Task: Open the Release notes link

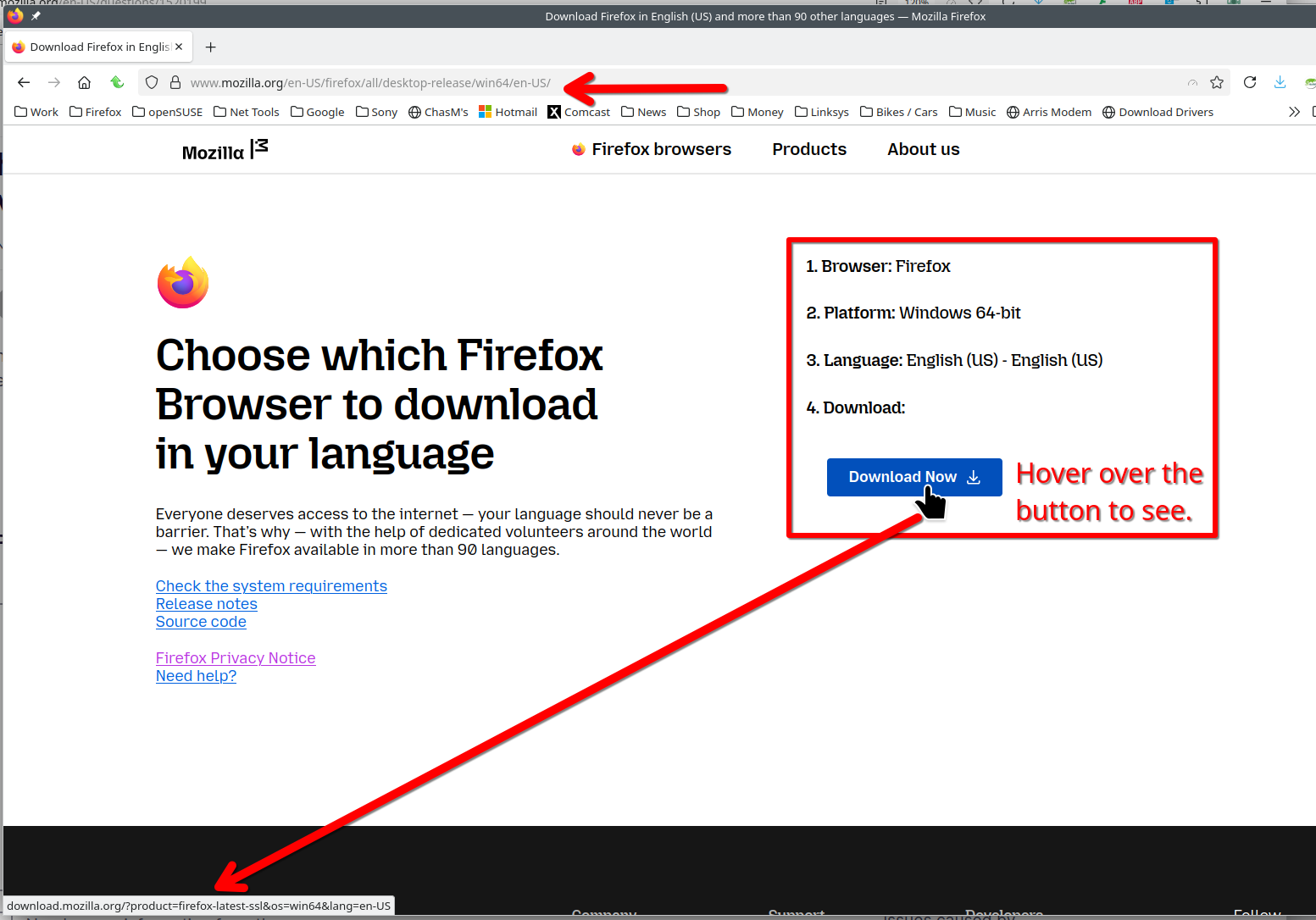Action: coord(207,604)
